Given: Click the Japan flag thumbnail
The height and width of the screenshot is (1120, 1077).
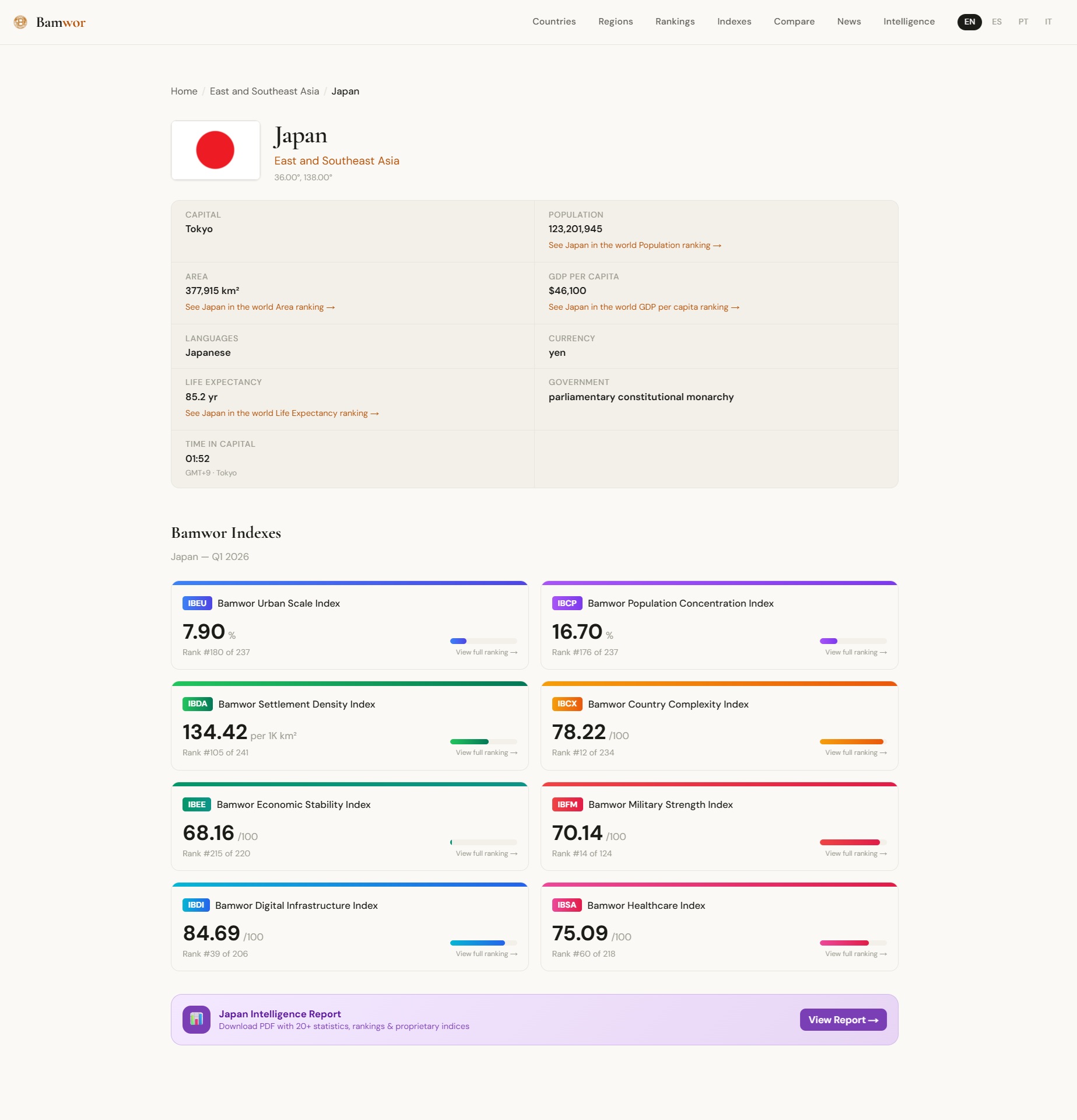Looking at the screenshot, I should [x=215, y=149].
